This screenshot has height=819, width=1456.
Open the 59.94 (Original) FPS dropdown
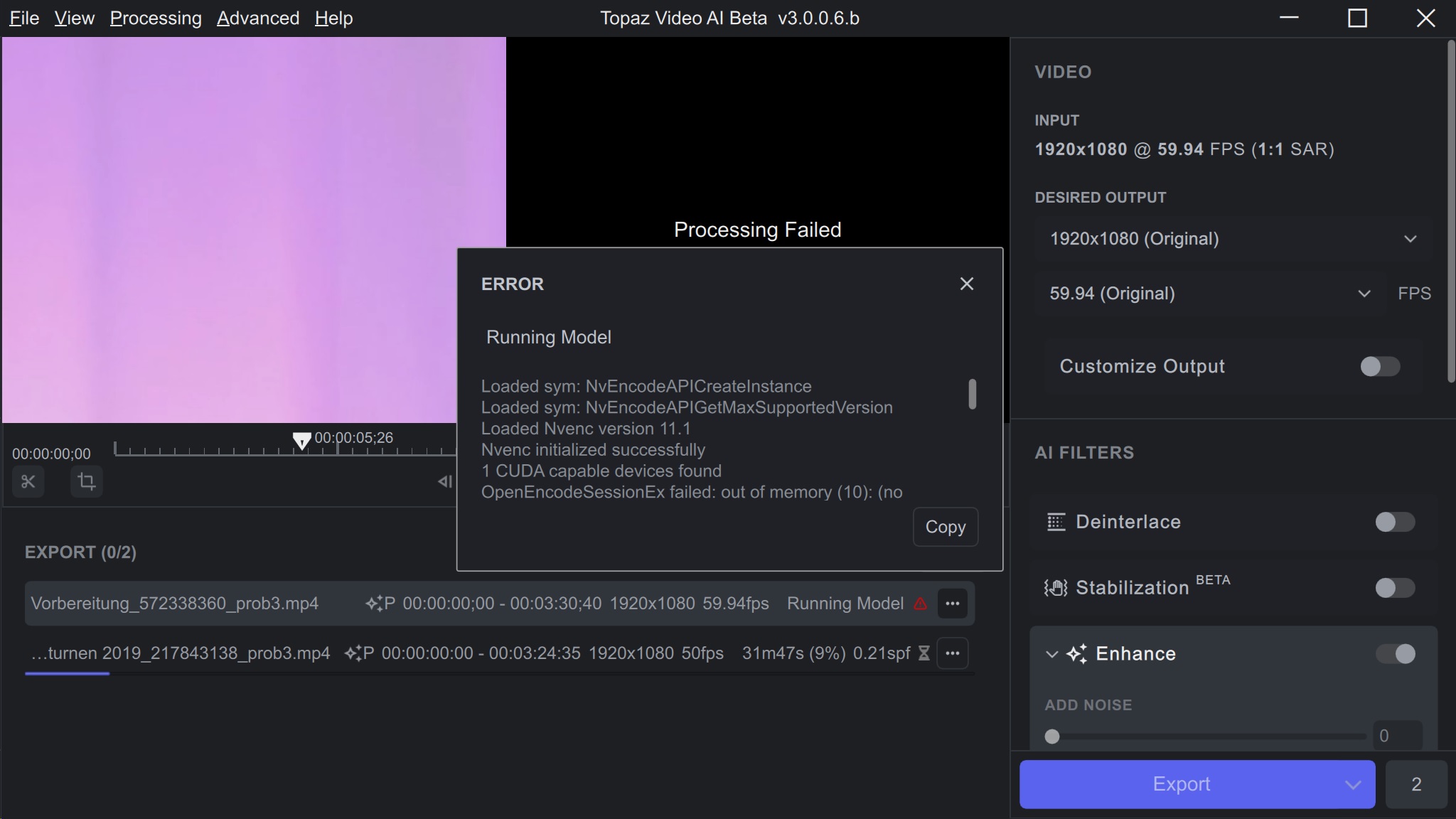pos(1209,294)
